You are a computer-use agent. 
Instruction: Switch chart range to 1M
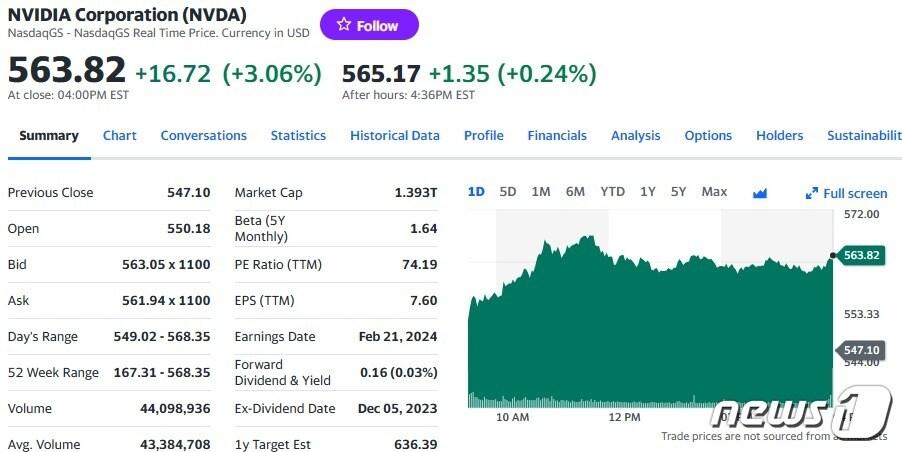541,191
